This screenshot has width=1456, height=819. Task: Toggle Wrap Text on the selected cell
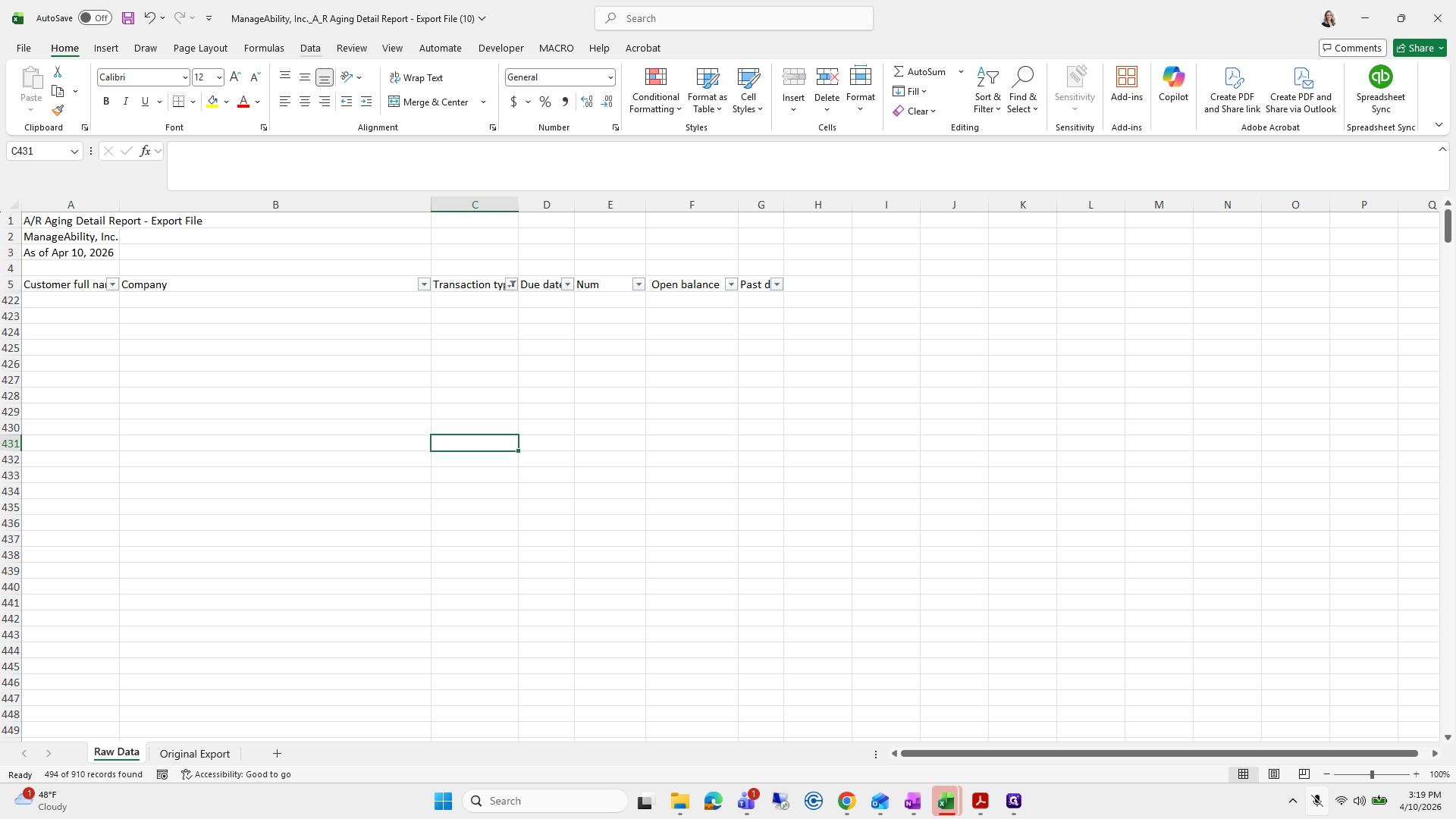416,77
